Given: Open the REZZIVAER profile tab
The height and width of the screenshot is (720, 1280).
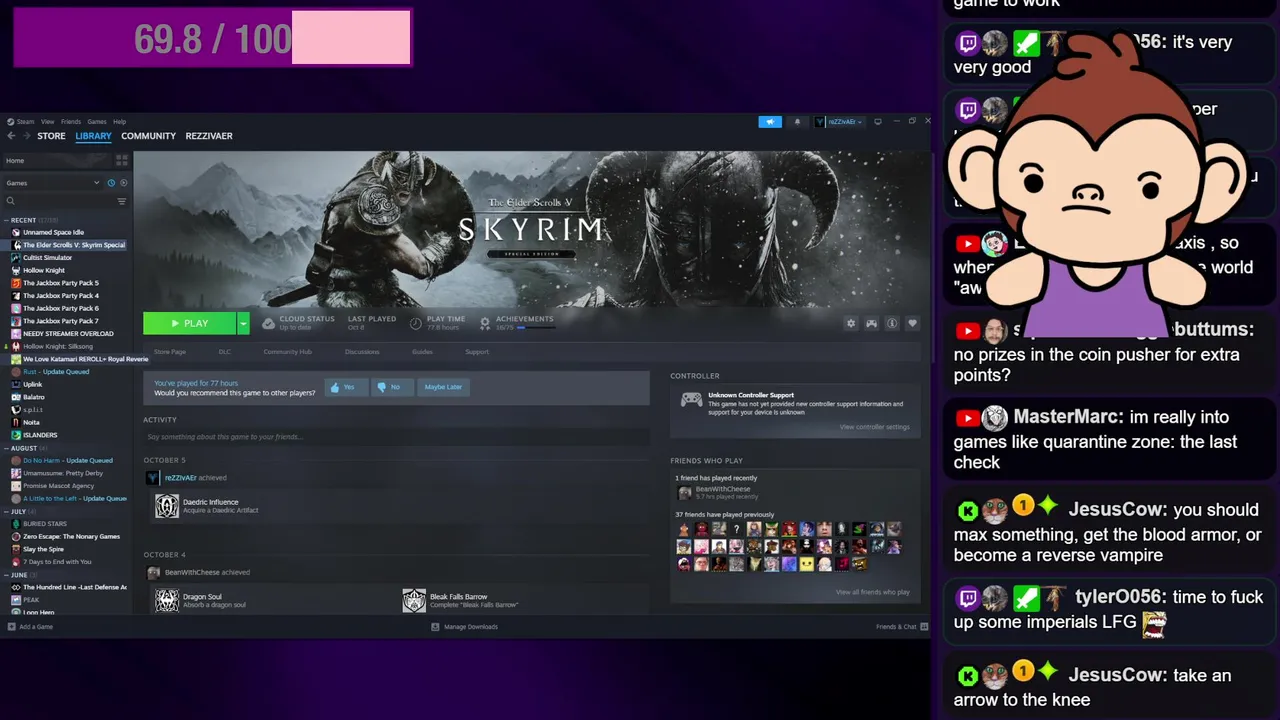Looking at the screenshot, I should [209, 136].
